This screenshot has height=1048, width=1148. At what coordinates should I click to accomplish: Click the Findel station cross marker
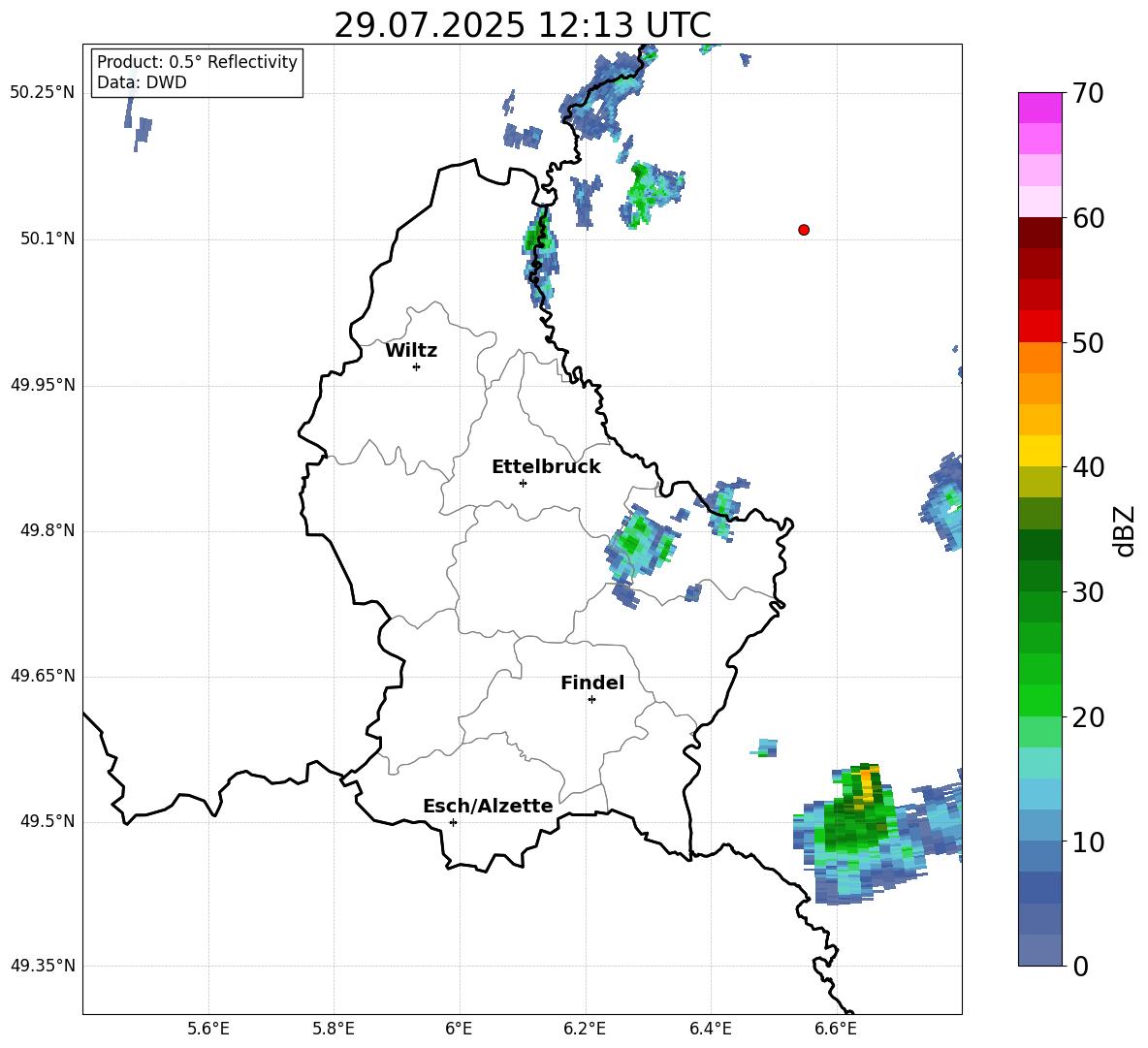(591, 700)
